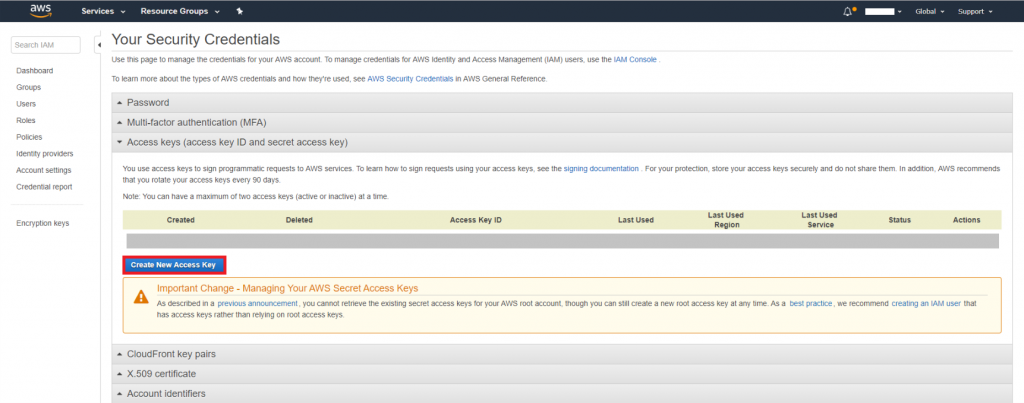The height and width of the screenshot is (403, 1024).
Task: Open the Resource Groups dropdown
Action: pos(180,11)
